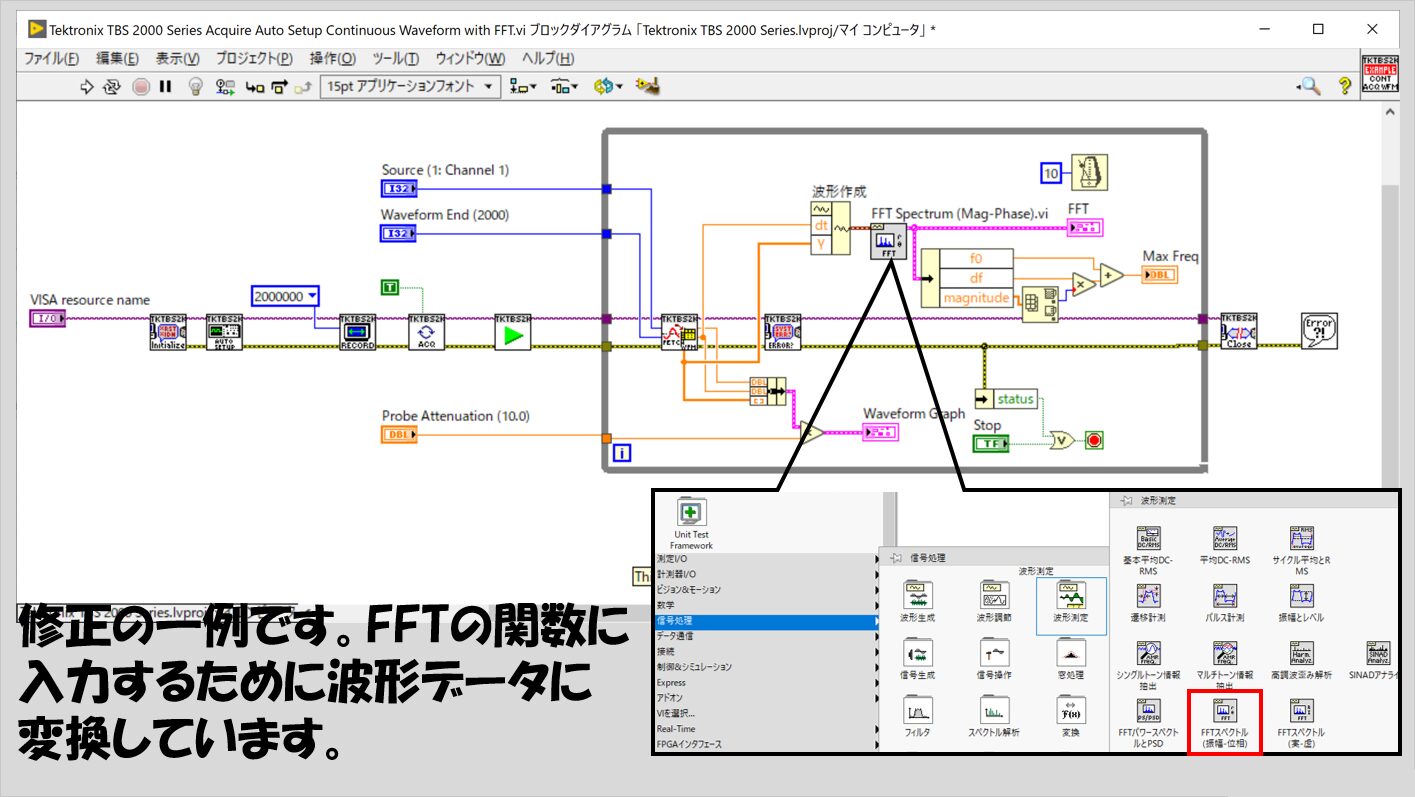Open the 表示(V) menu
Screen dimensions: 1415x797
(x=177, y=59)
